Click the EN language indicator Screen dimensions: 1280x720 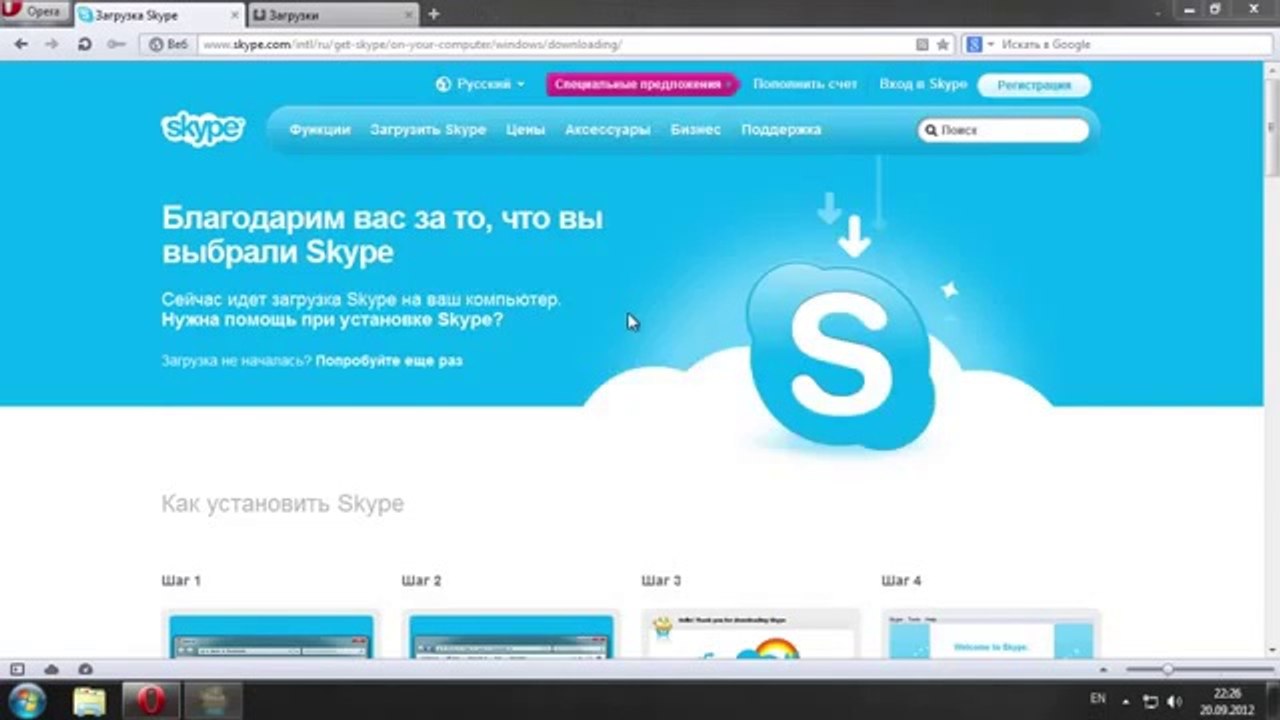point(1098,698)
